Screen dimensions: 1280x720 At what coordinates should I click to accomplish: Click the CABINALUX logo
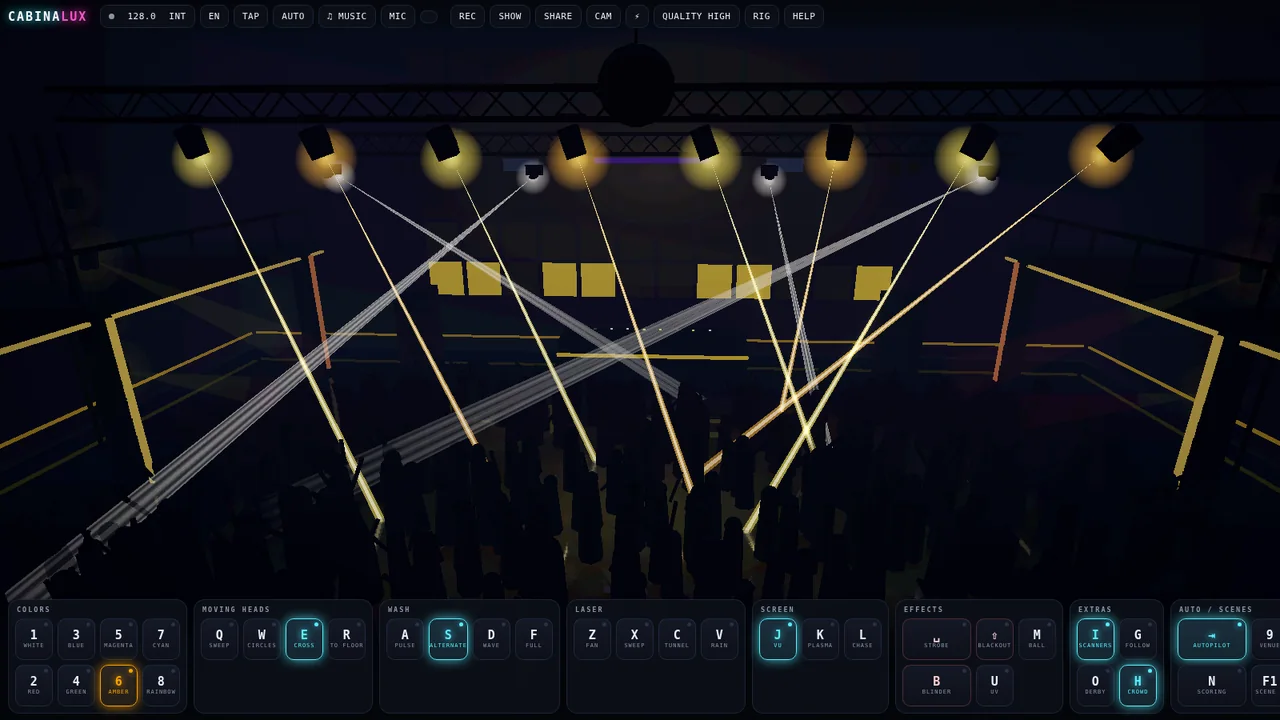coord(47,16)
